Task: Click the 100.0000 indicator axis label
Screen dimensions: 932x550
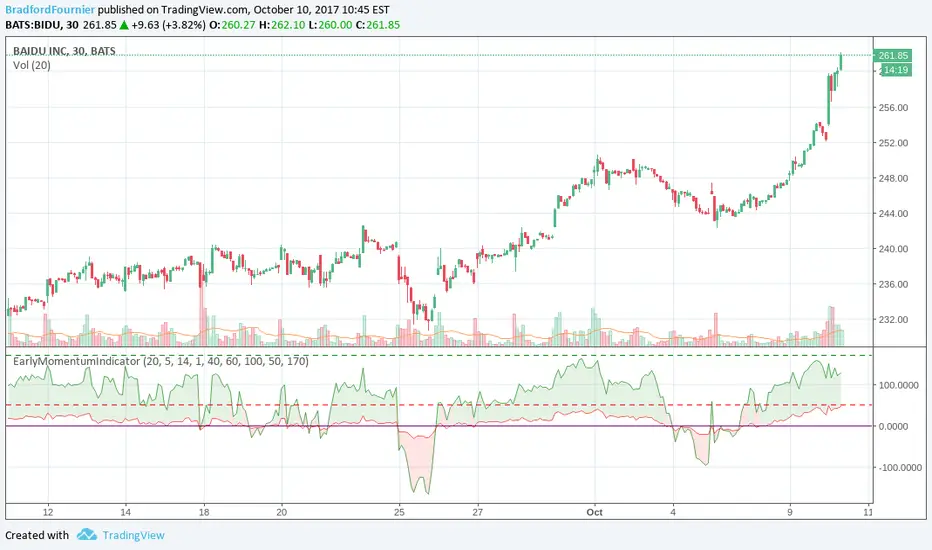Action: click(x=899, y=385)
